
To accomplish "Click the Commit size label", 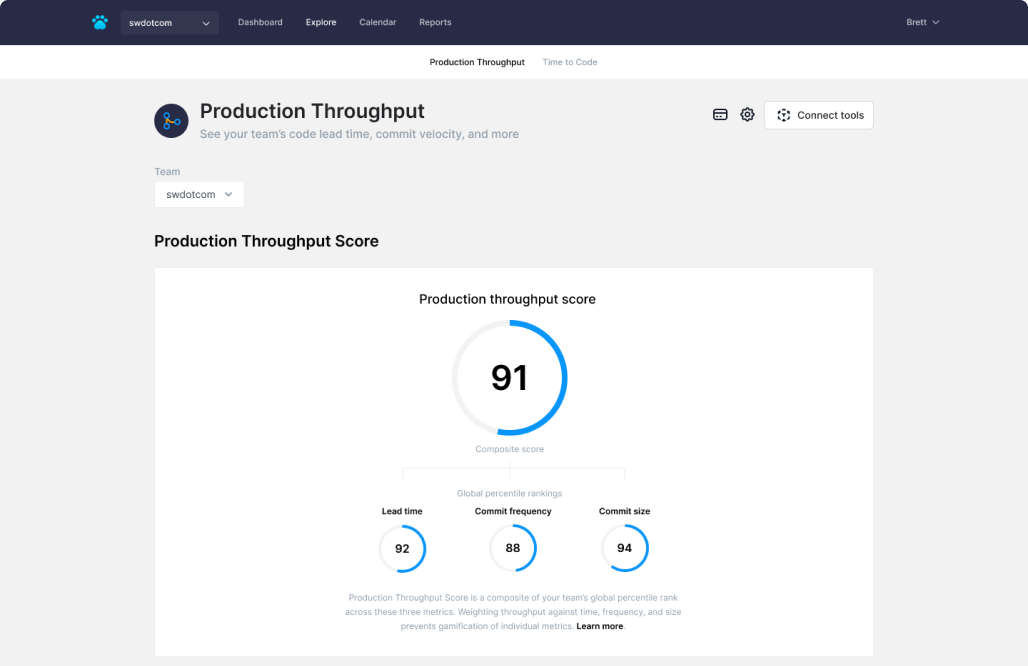I will pyautogui.click(x=624, y=511).
